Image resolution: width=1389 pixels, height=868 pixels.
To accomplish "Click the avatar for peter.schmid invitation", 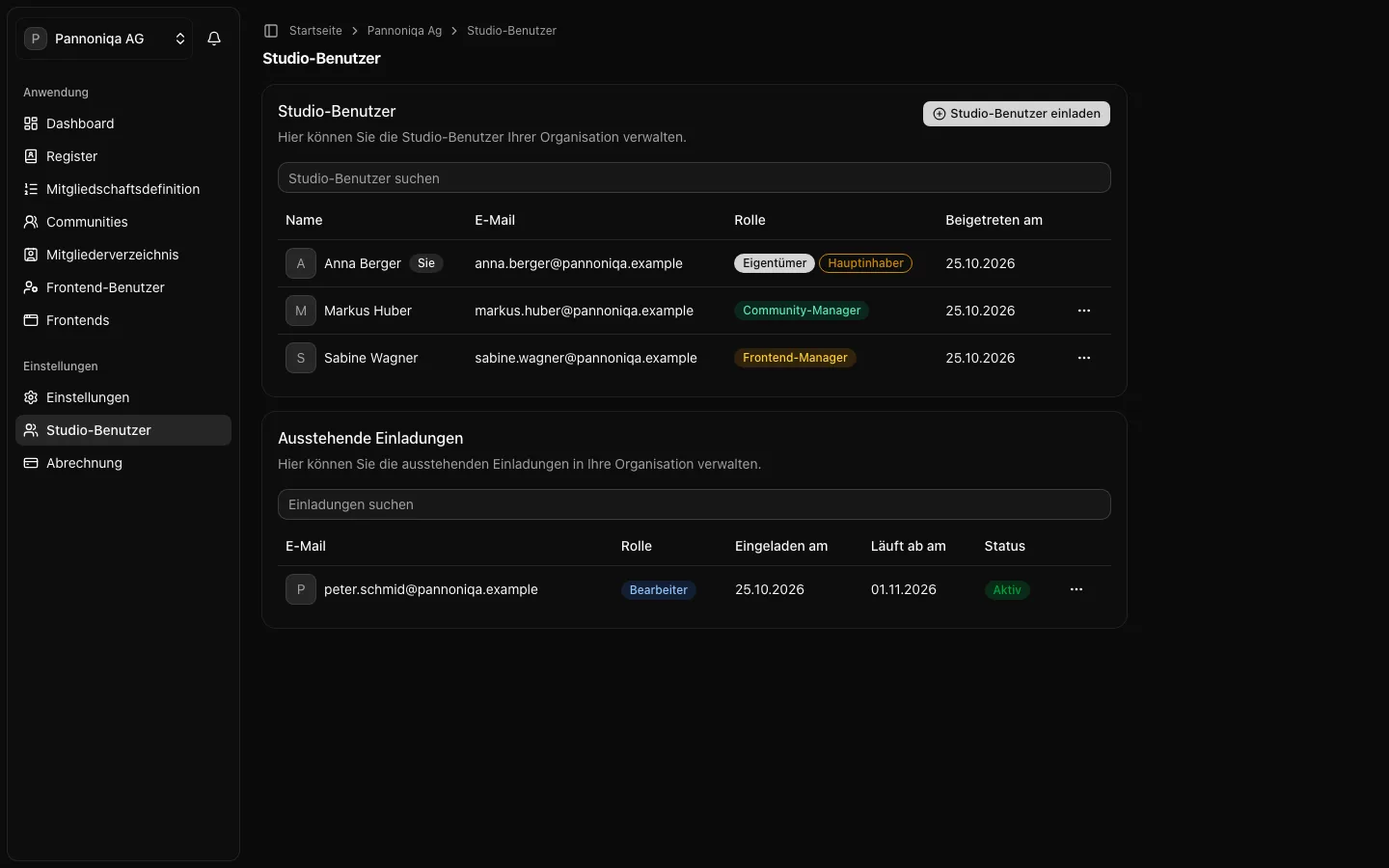I will pyautogui.click(x=301, y=589).
